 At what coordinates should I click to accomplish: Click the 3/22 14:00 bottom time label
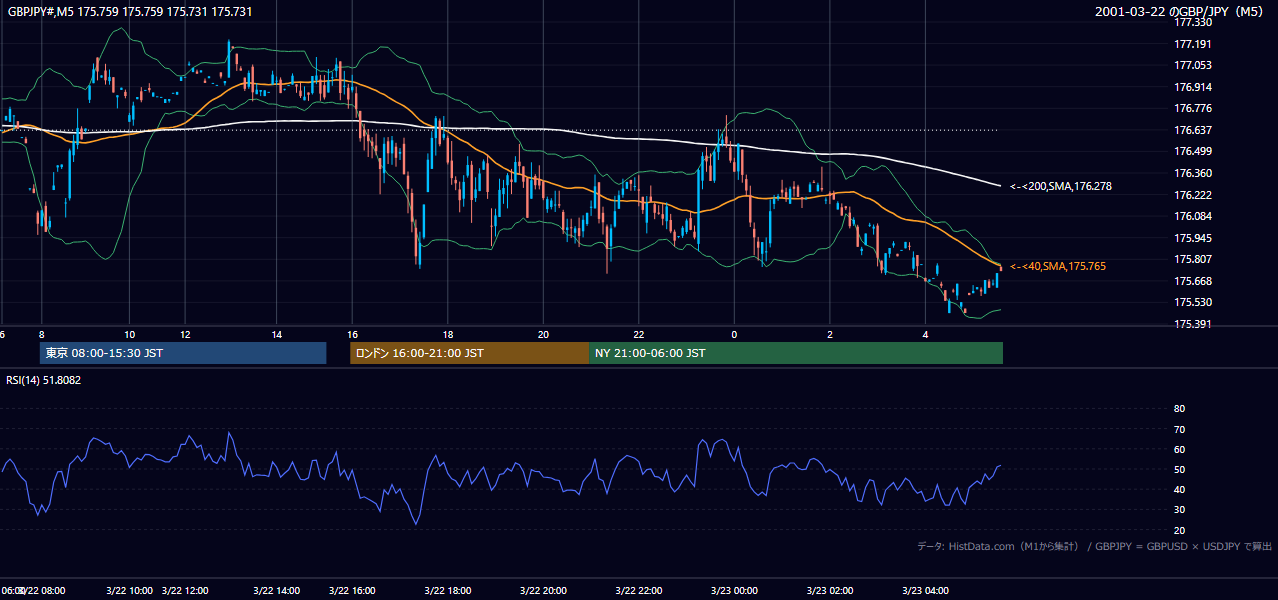pos(277,590)
